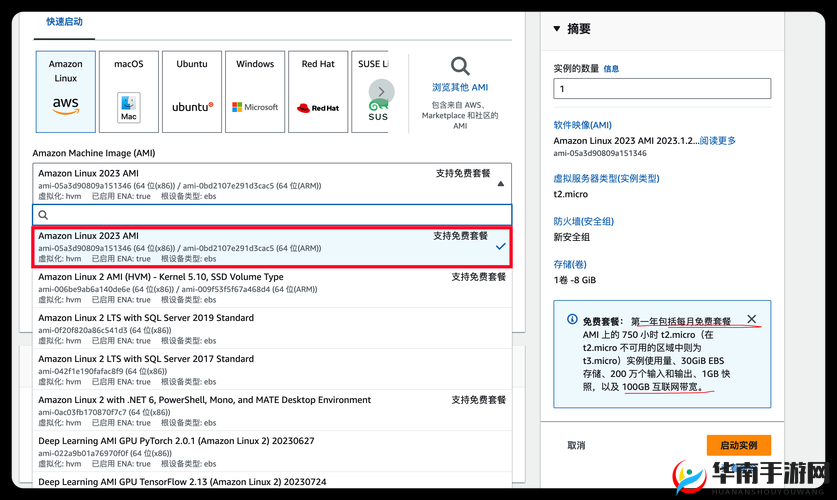Image resolution: width=837 pixels, height=500 pixels.
Task: Select the Amazon Linux 2023 AMI option with the checkmark
Action: 272,247
